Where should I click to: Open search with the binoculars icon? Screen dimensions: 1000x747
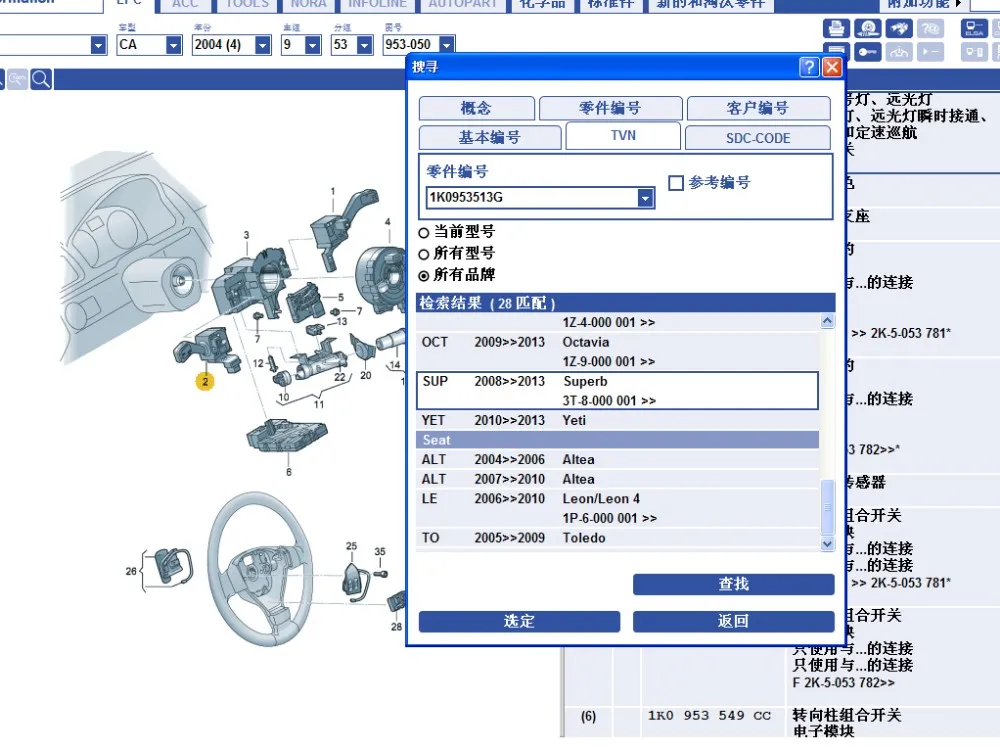(899, 28)
